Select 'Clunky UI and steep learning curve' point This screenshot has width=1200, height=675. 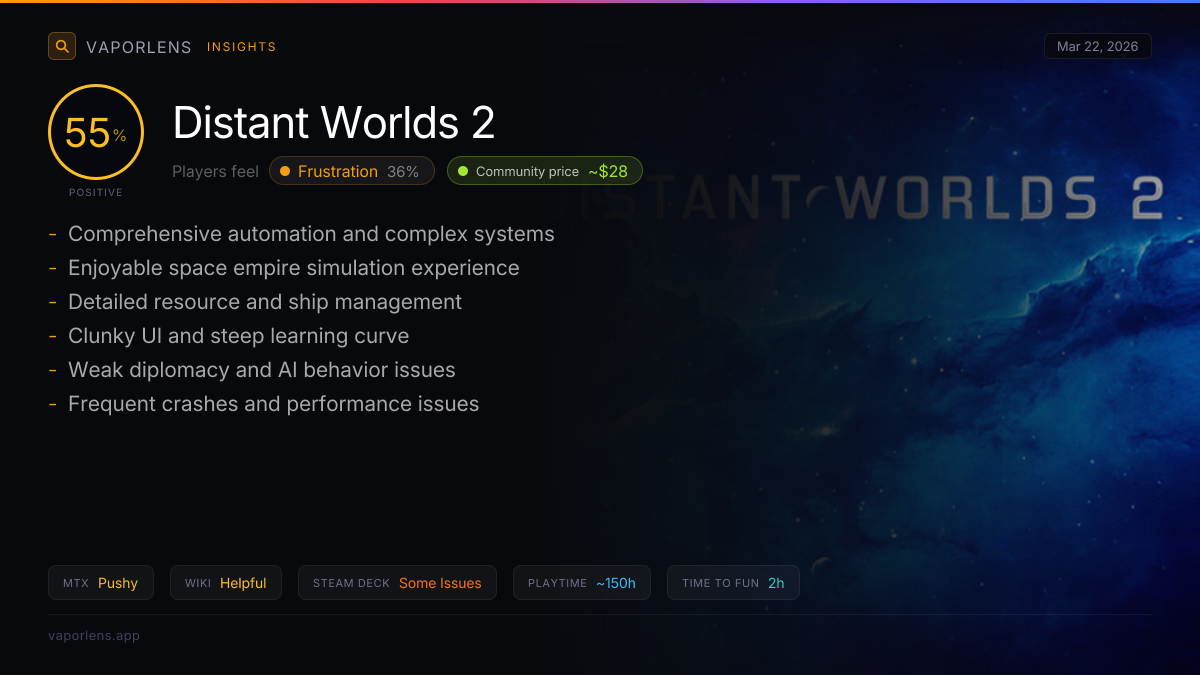click(238, 336)
